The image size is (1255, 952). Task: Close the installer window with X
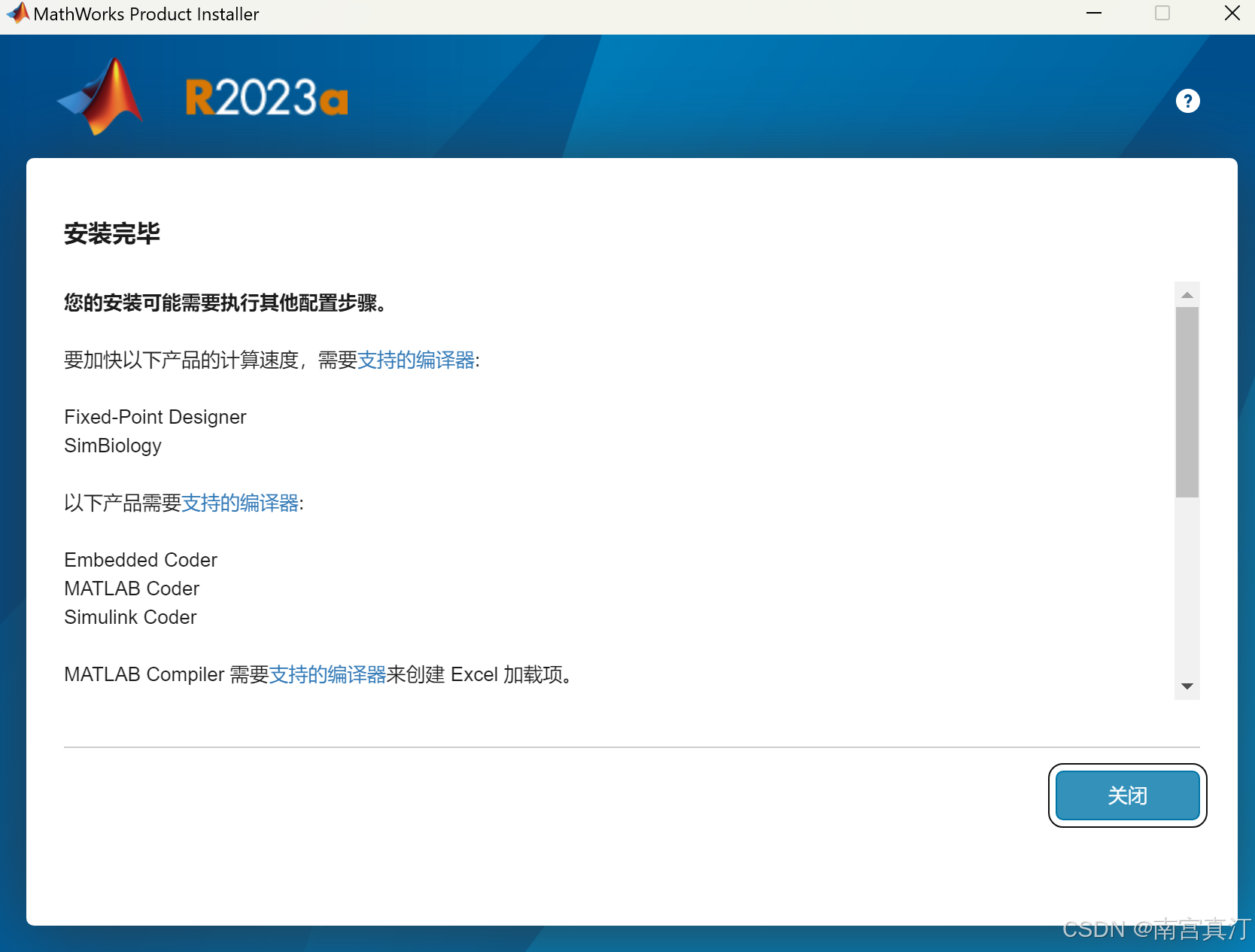tap(1232, 14)
